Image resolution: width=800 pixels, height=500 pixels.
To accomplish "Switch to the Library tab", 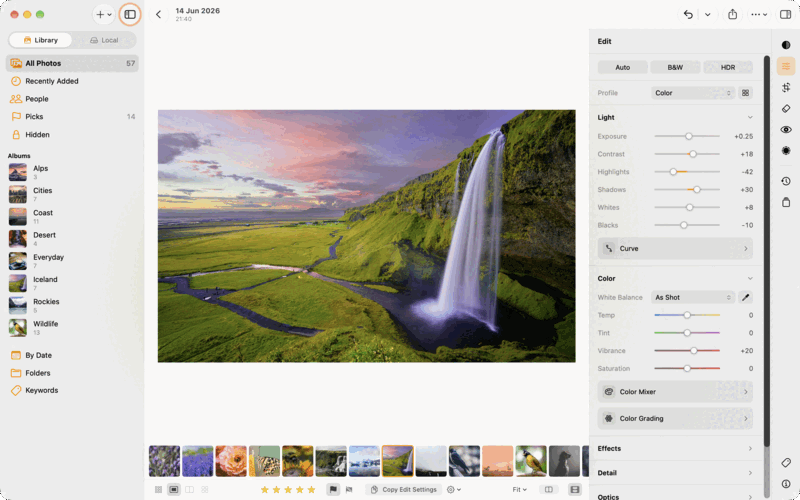I will tap(40, 40).
